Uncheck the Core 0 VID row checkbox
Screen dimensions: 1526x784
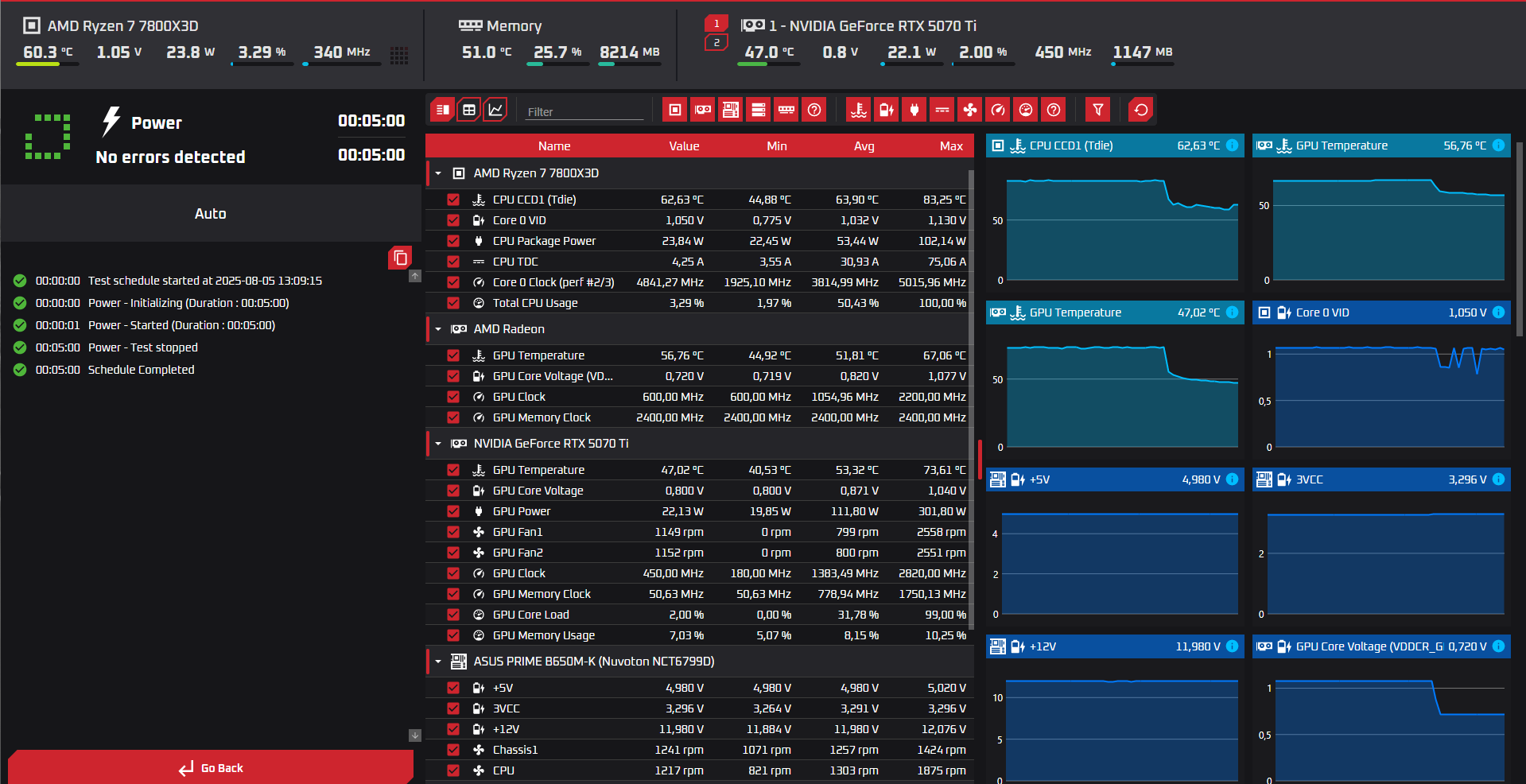pos(453,220)
